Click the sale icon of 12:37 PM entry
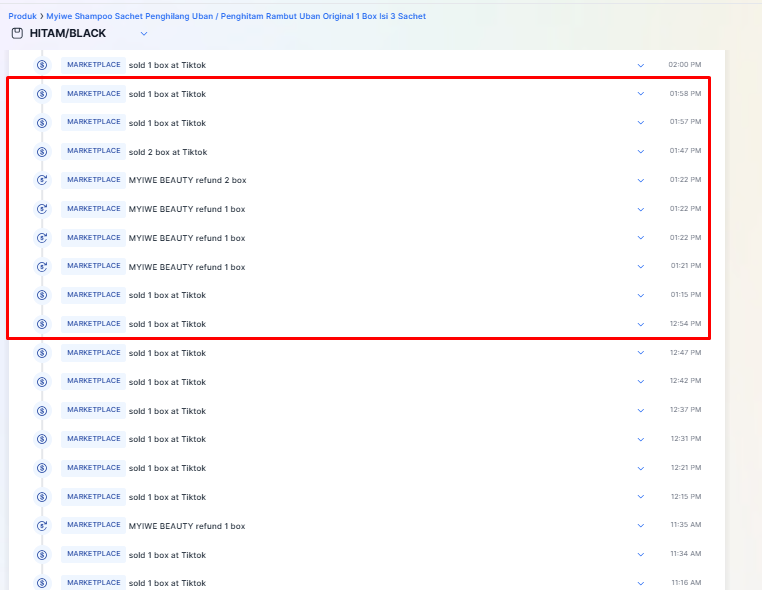 pos(42,411)
